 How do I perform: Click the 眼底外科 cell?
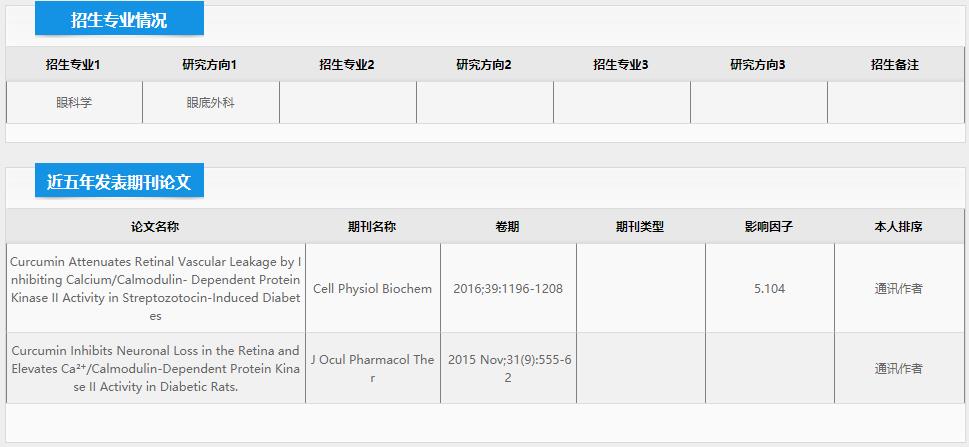point(211,103)
